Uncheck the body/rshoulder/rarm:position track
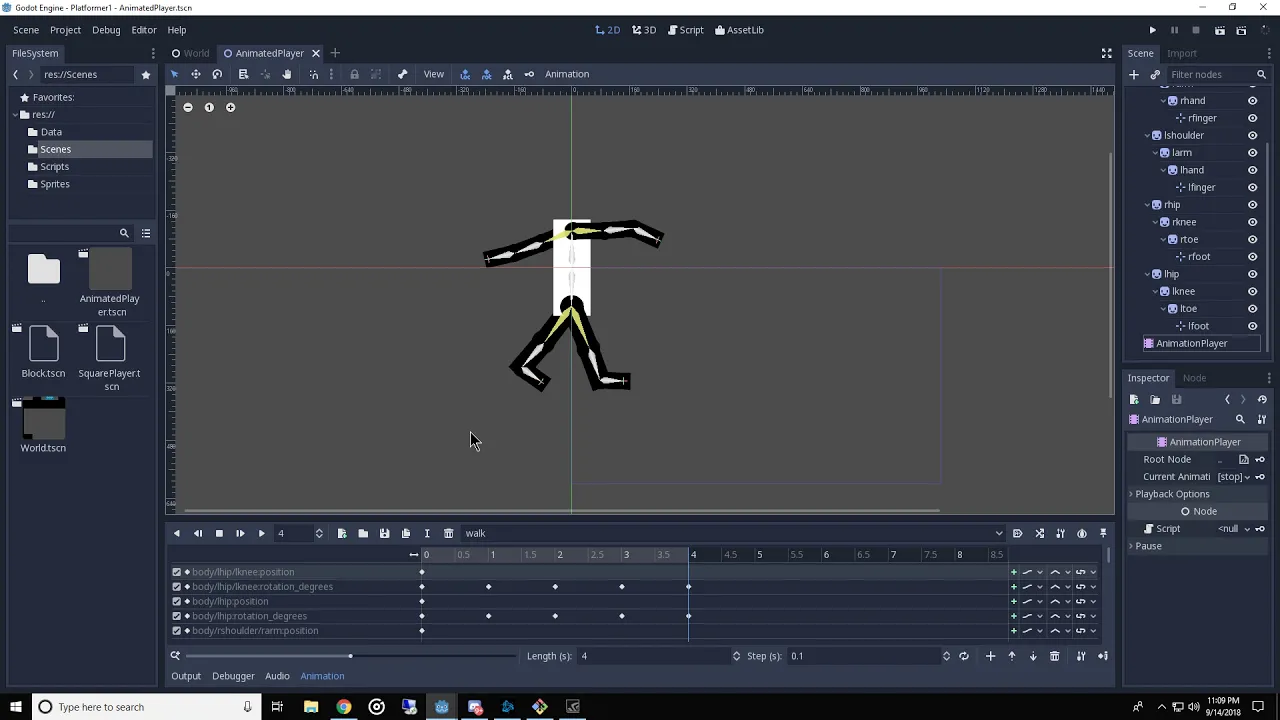 [x=177, y=631]
